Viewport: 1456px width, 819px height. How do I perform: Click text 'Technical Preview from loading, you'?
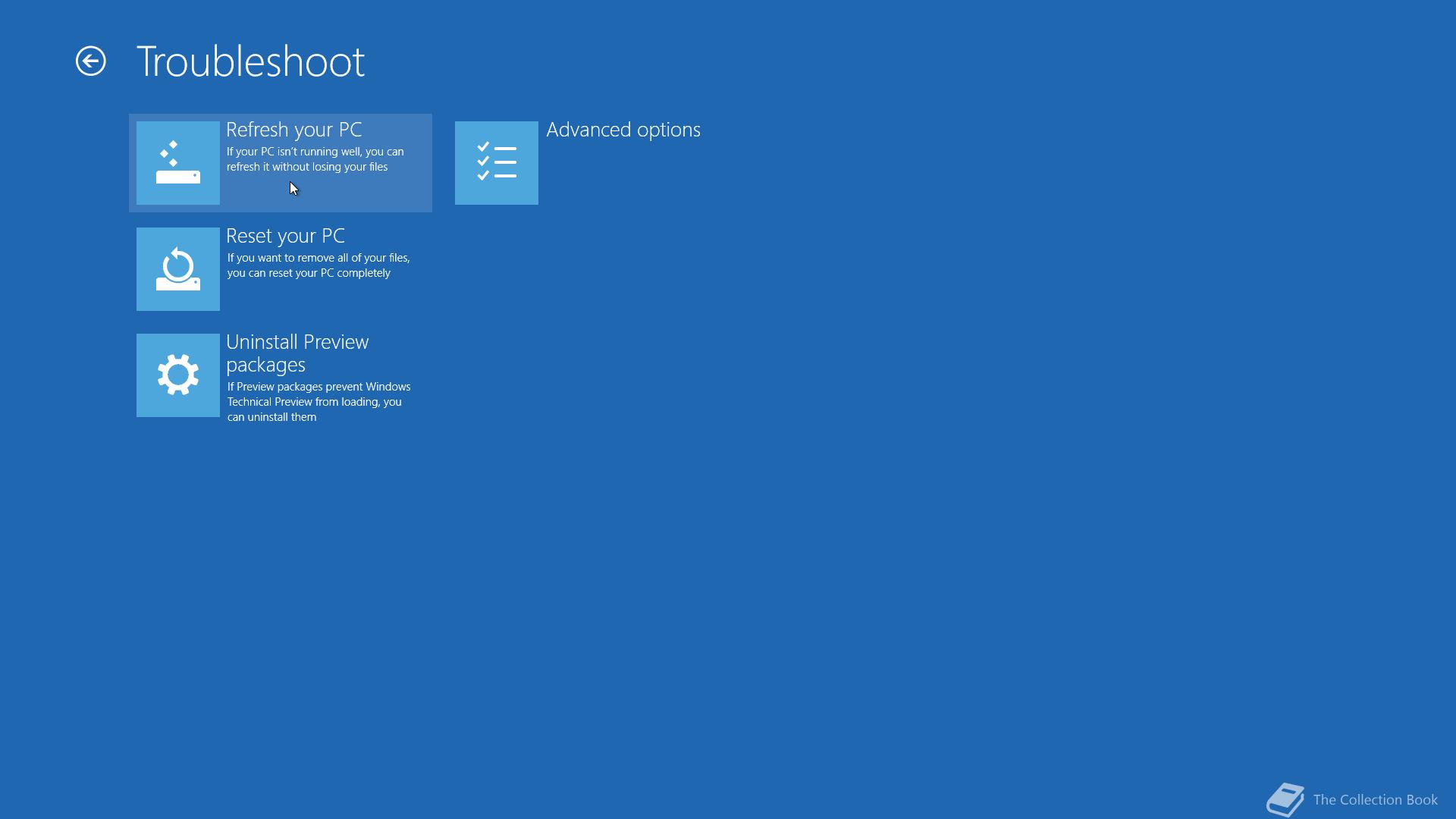[315, 402]
